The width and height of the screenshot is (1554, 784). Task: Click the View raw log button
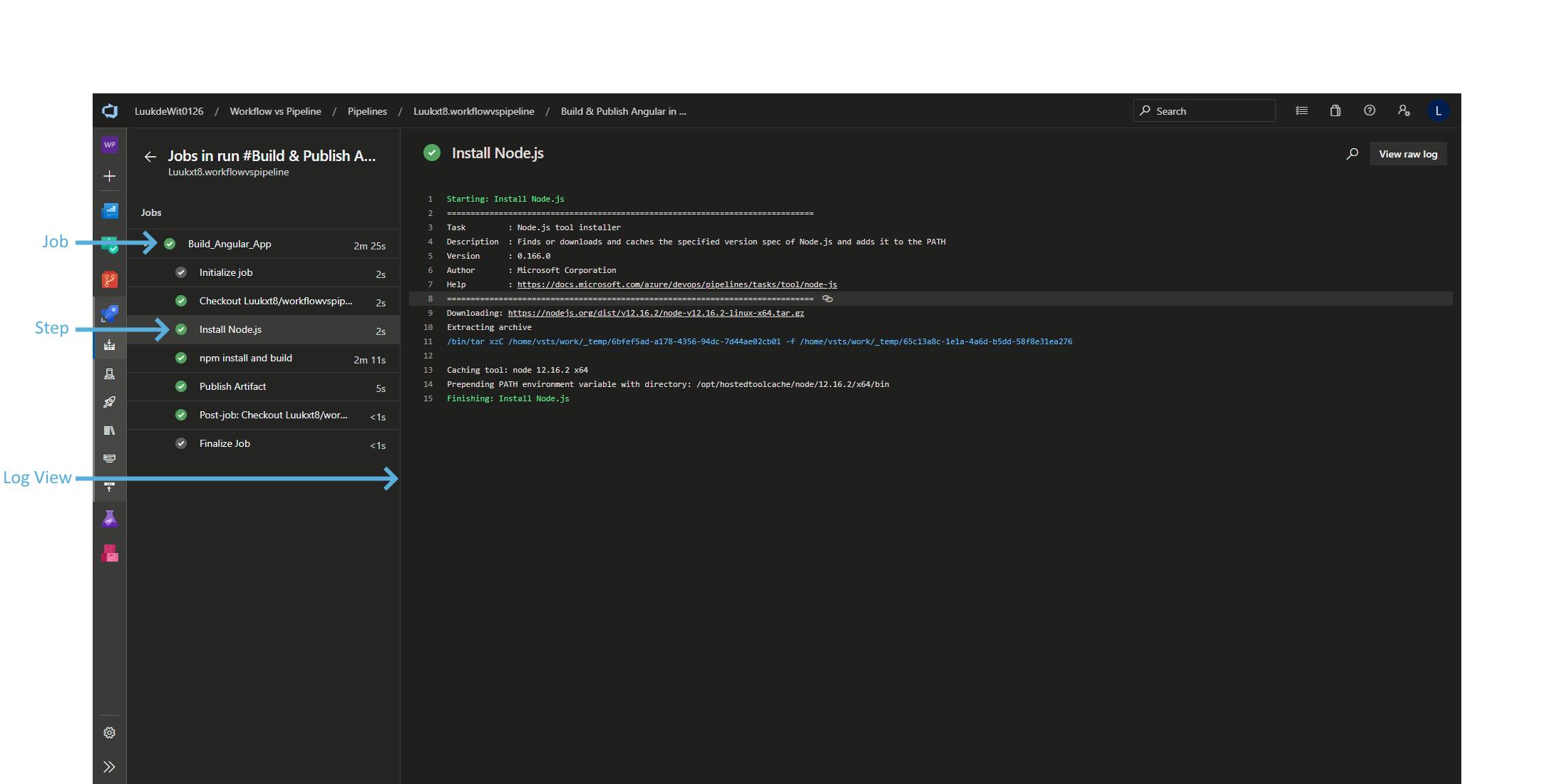pos(1408,154)
